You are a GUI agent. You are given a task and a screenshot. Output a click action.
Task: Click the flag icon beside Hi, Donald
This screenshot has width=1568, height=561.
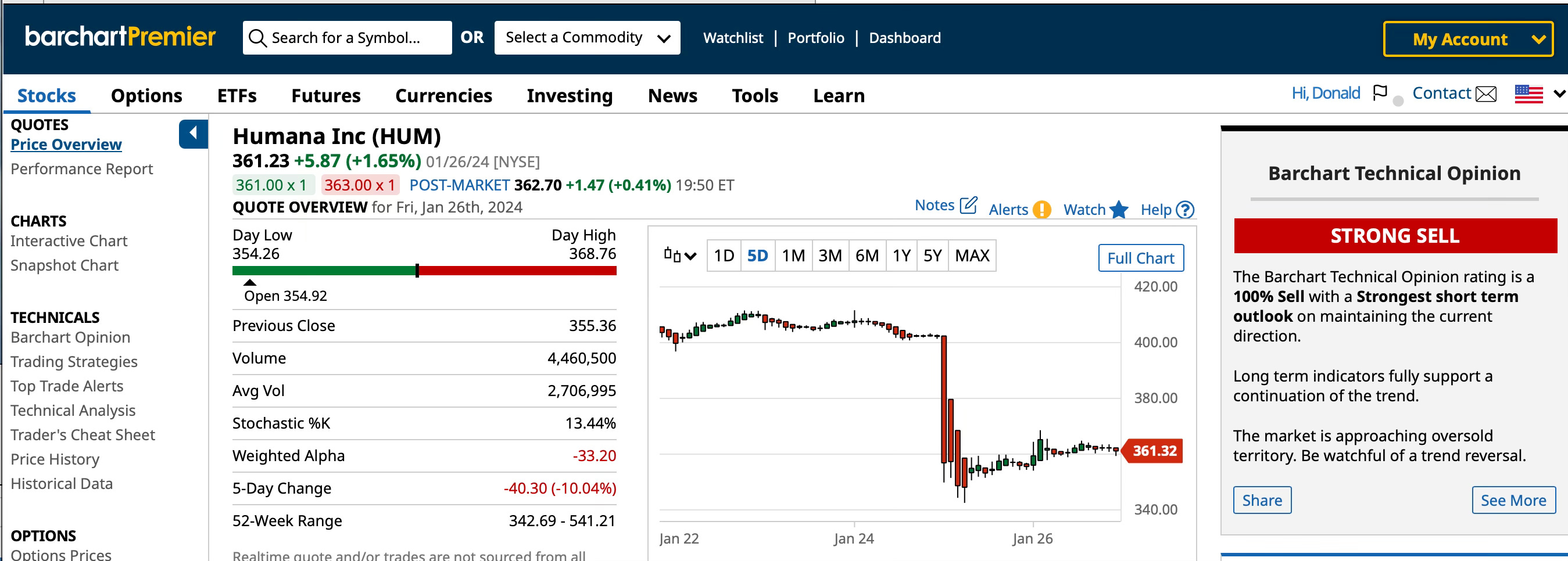(1380, 92)
